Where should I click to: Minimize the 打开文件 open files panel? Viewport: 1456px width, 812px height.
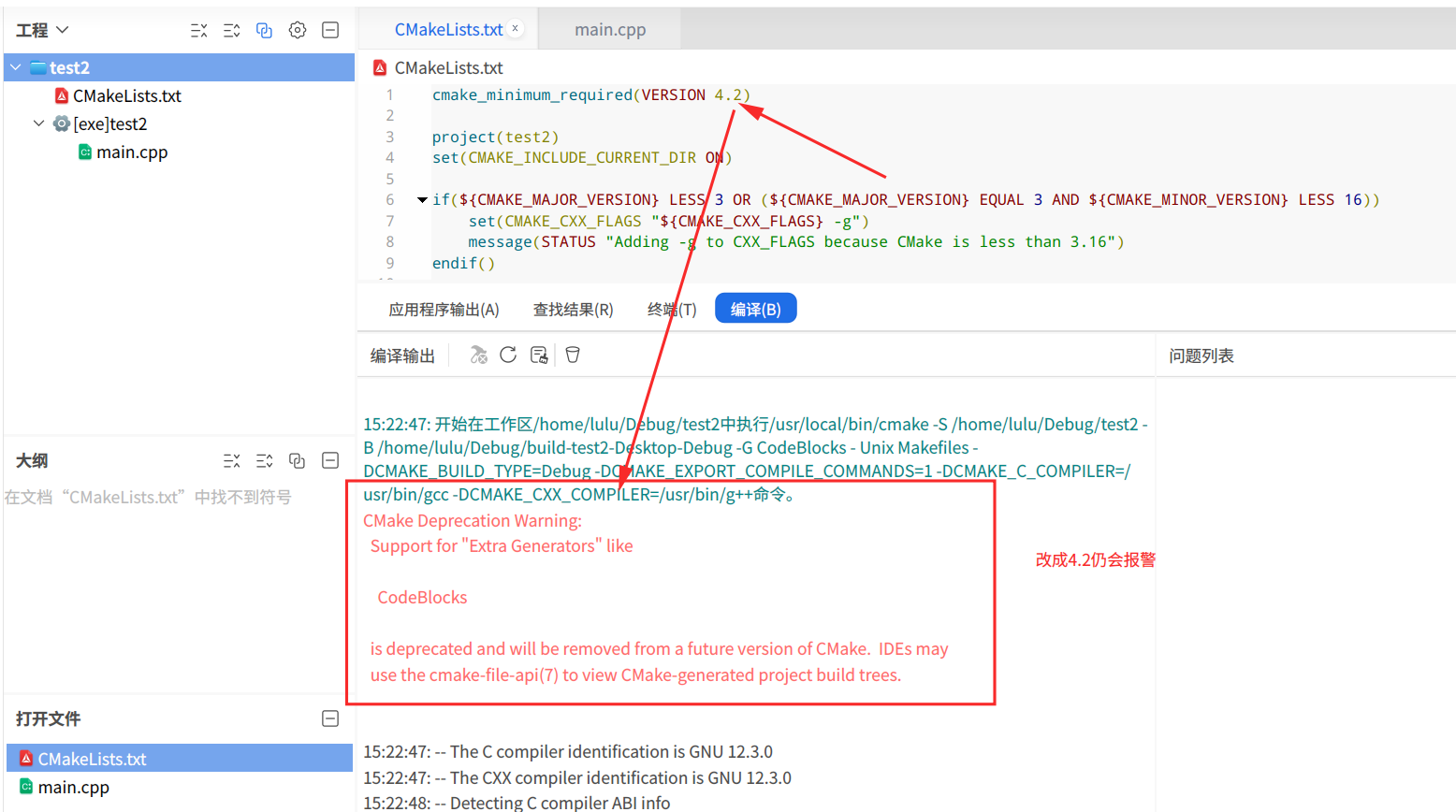pyautogui.click(x=330, y=718)
